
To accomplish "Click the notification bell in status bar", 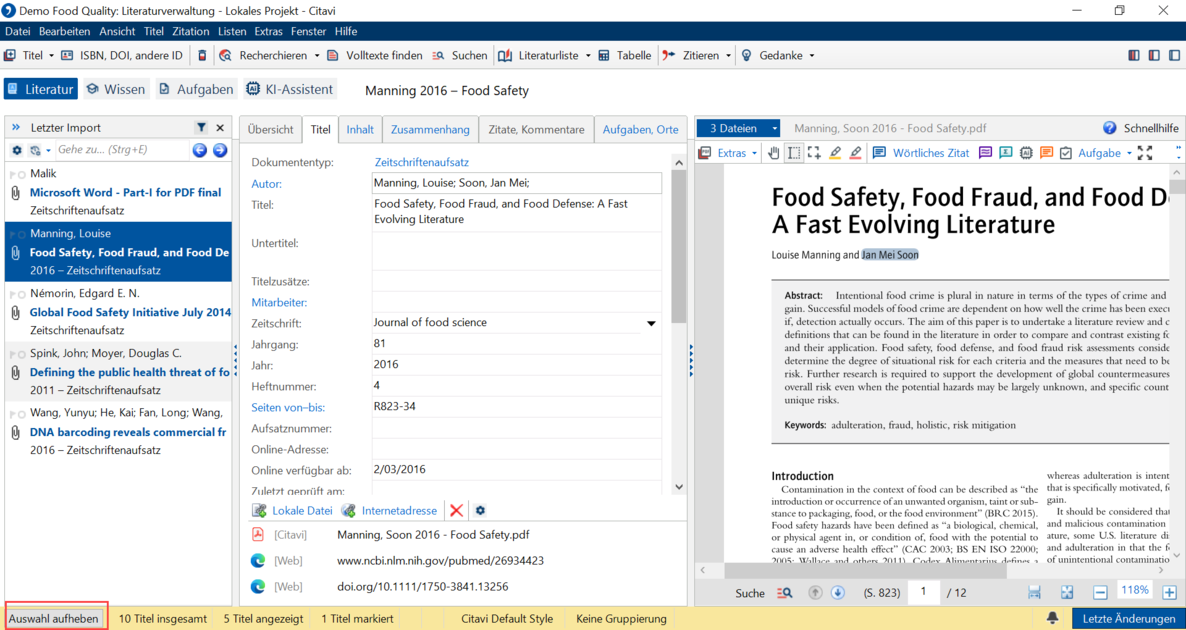I will coord(1052,618).
